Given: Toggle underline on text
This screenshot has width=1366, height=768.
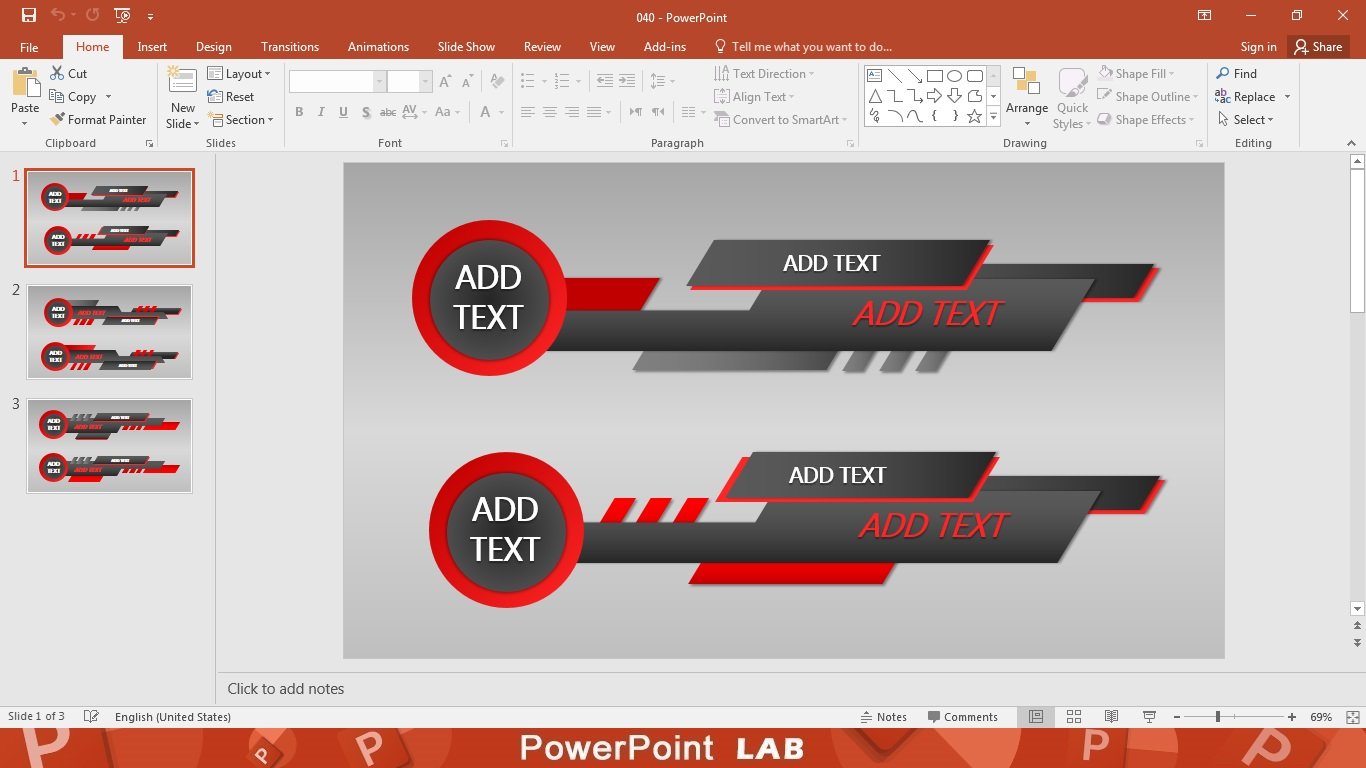Looking at the screenshot, I should pyautogui.click(x=343, y=112).
